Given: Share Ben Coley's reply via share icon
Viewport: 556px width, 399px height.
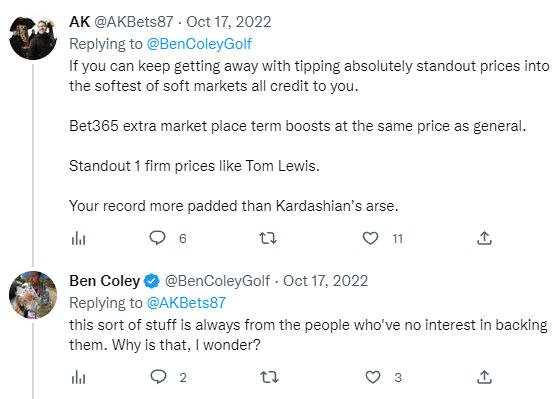Looking at the screenshot, I should click(x=484, y=377).
